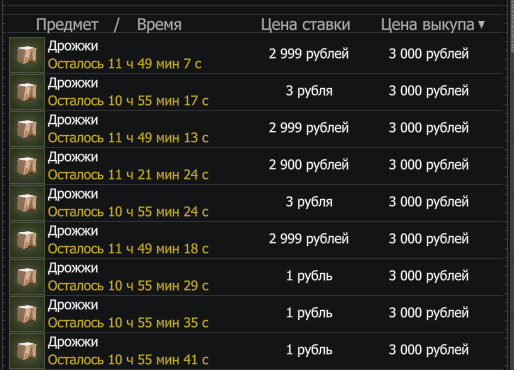Sort list by Предмет column header
514x370 pixels.
67,25
